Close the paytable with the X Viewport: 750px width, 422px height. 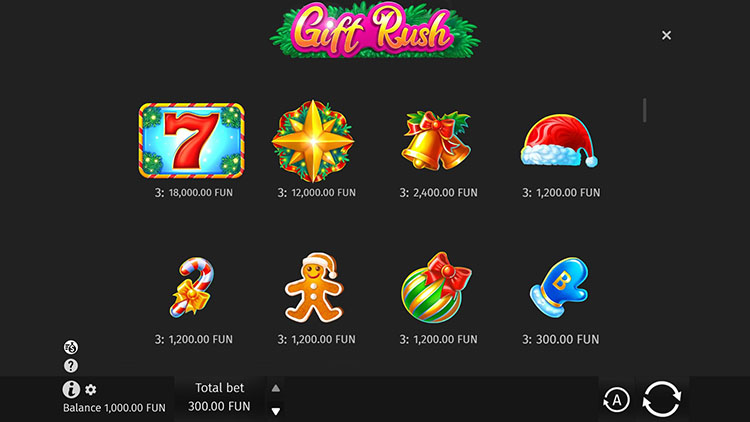(666, 35)
